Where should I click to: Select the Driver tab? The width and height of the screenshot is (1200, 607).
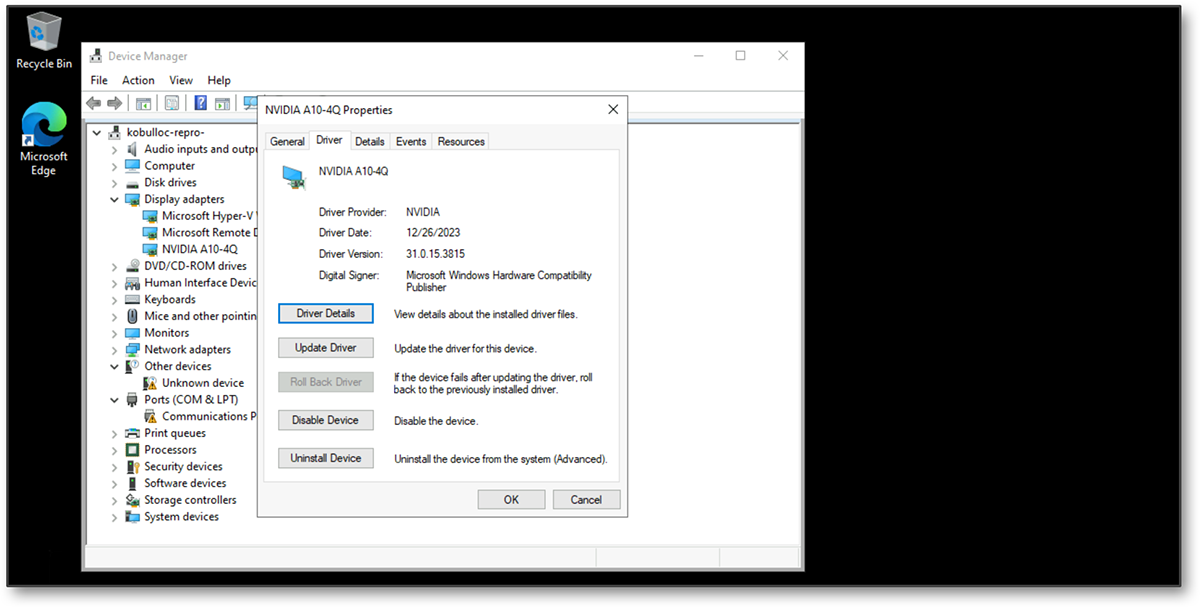329,140
